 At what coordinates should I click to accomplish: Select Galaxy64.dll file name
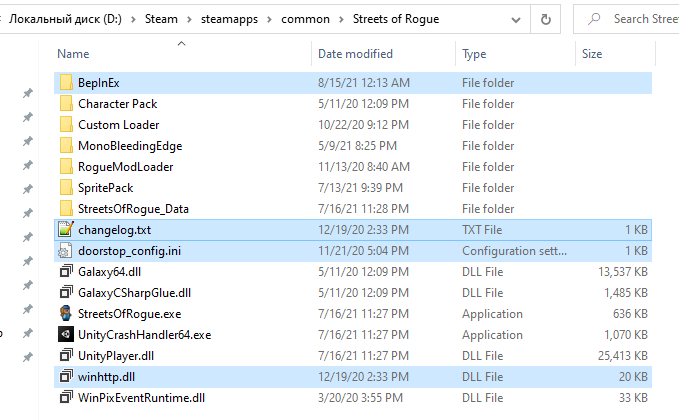coord(109,272)
